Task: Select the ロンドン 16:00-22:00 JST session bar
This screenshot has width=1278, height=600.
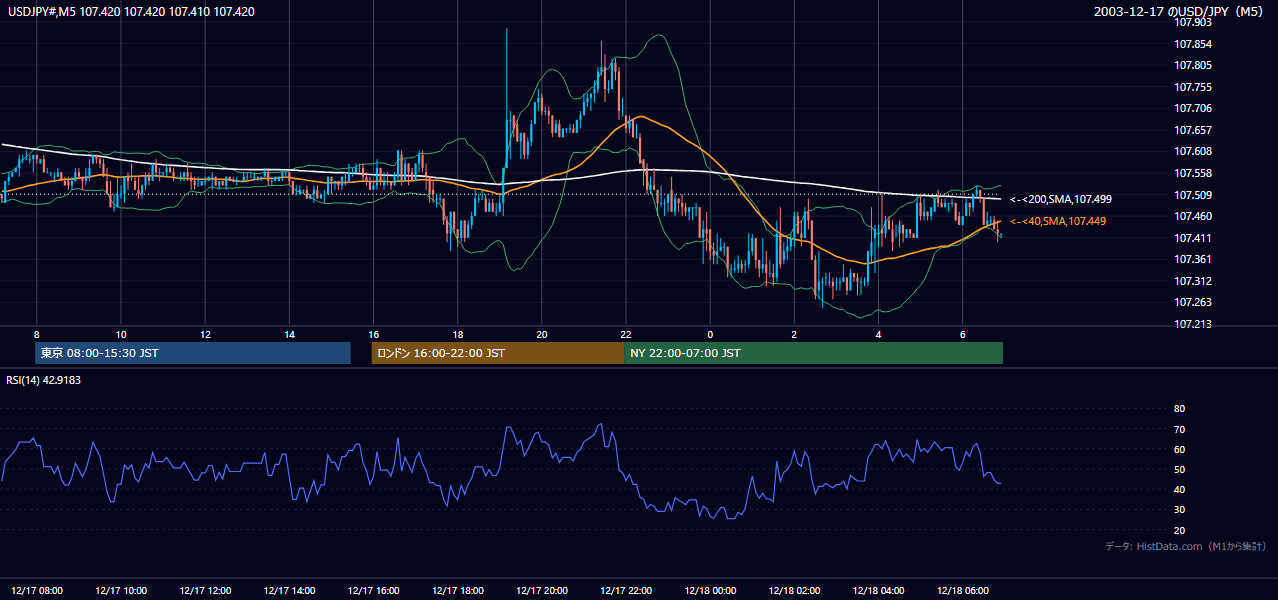Action: tap(498, 353)
